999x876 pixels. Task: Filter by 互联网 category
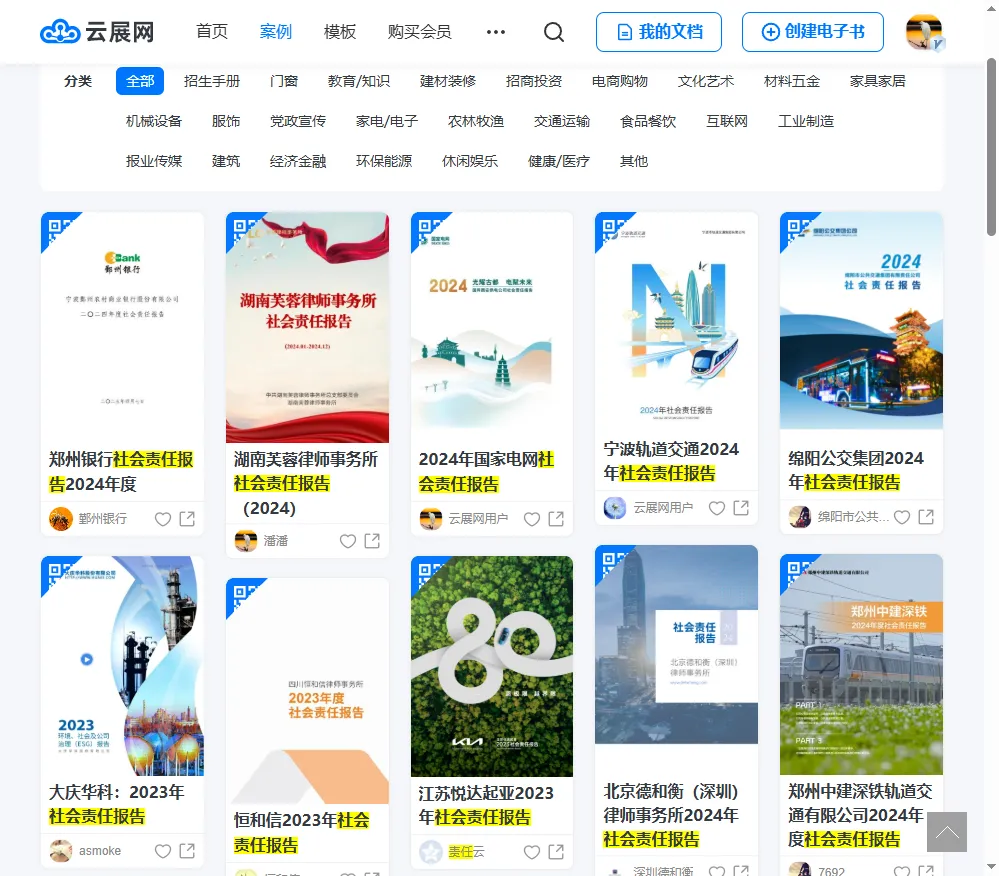[x=727, y=121]
